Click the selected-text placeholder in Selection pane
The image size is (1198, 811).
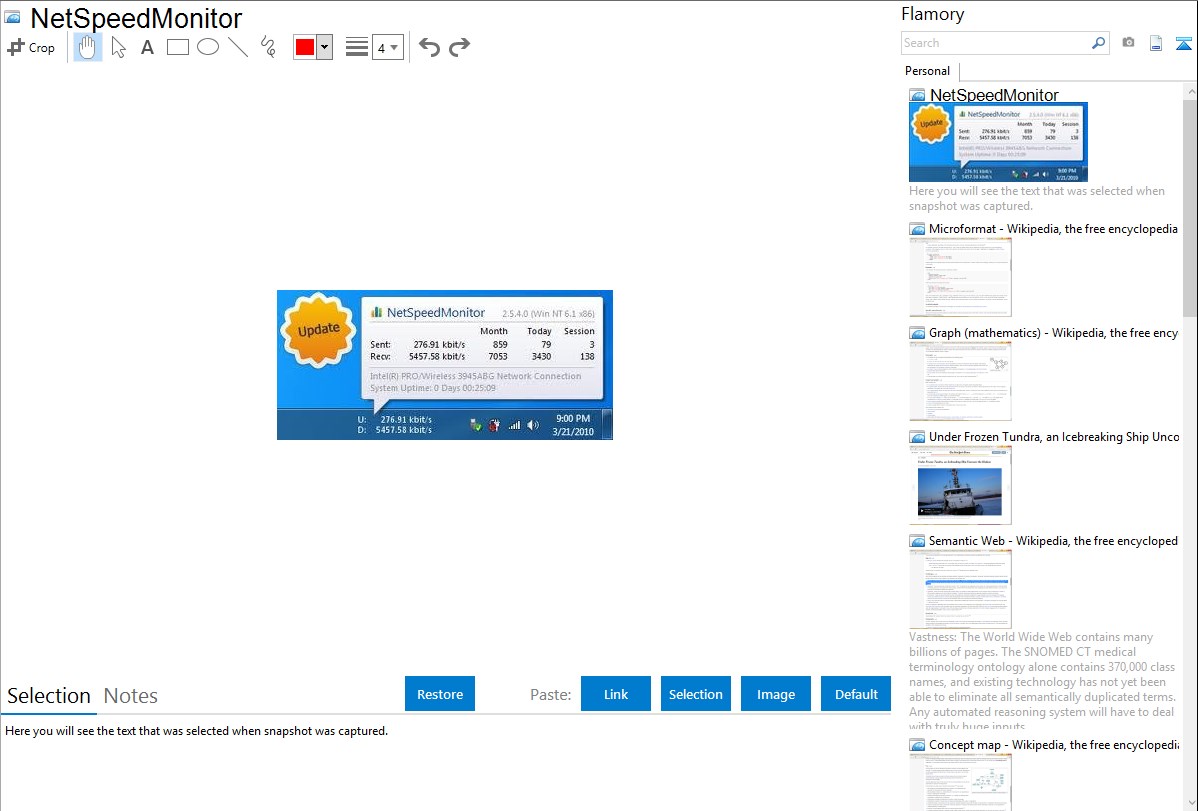click(196, 731)
